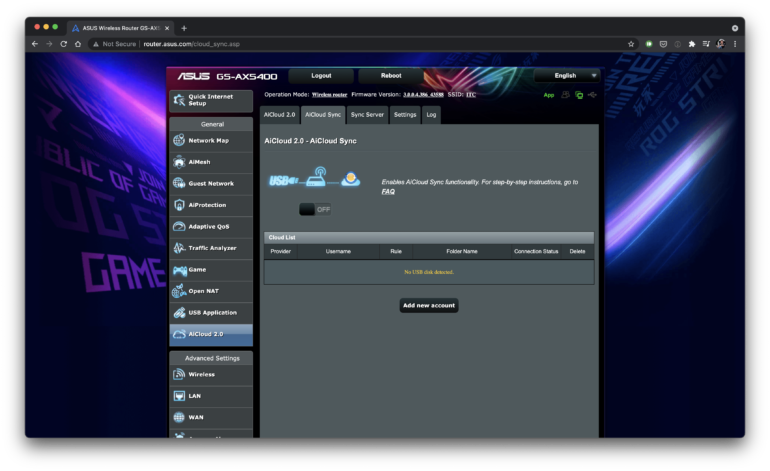
Task: Open the Settings tab
Action: pos(405,115)
